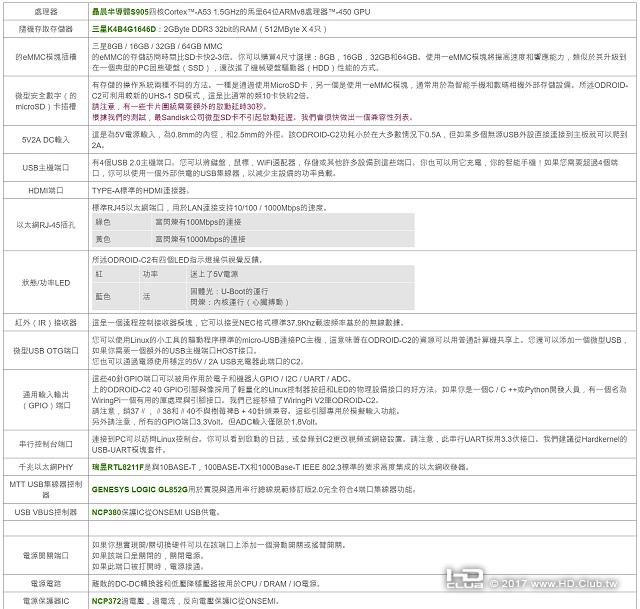Select the MTT USB集線器控制器 label

pos(46,489)
